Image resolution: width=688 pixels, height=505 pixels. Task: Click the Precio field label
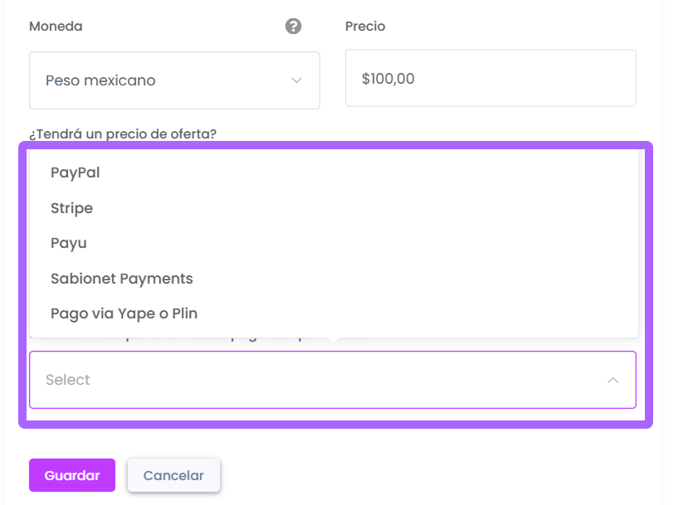pos(365,26)
